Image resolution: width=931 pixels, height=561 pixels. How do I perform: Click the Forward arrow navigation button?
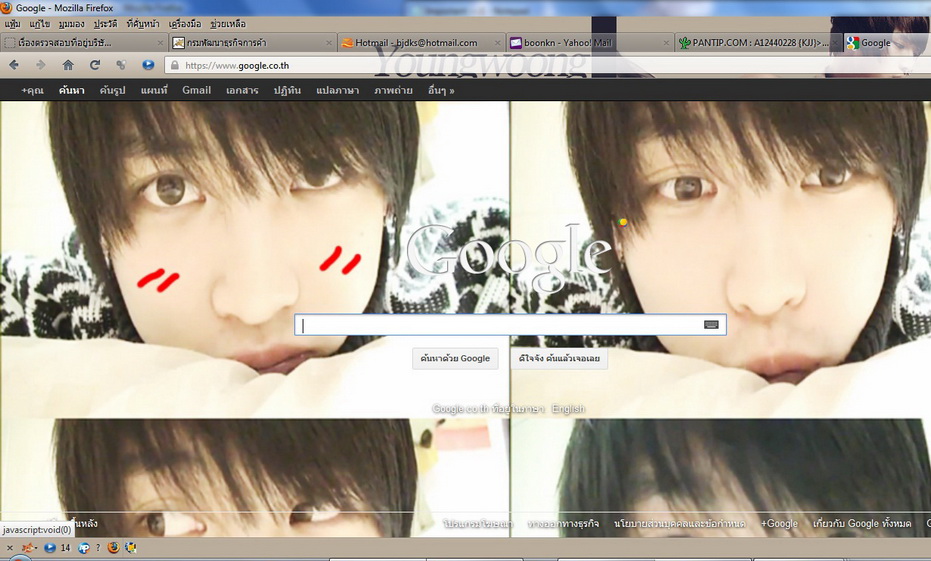(40, 65)
